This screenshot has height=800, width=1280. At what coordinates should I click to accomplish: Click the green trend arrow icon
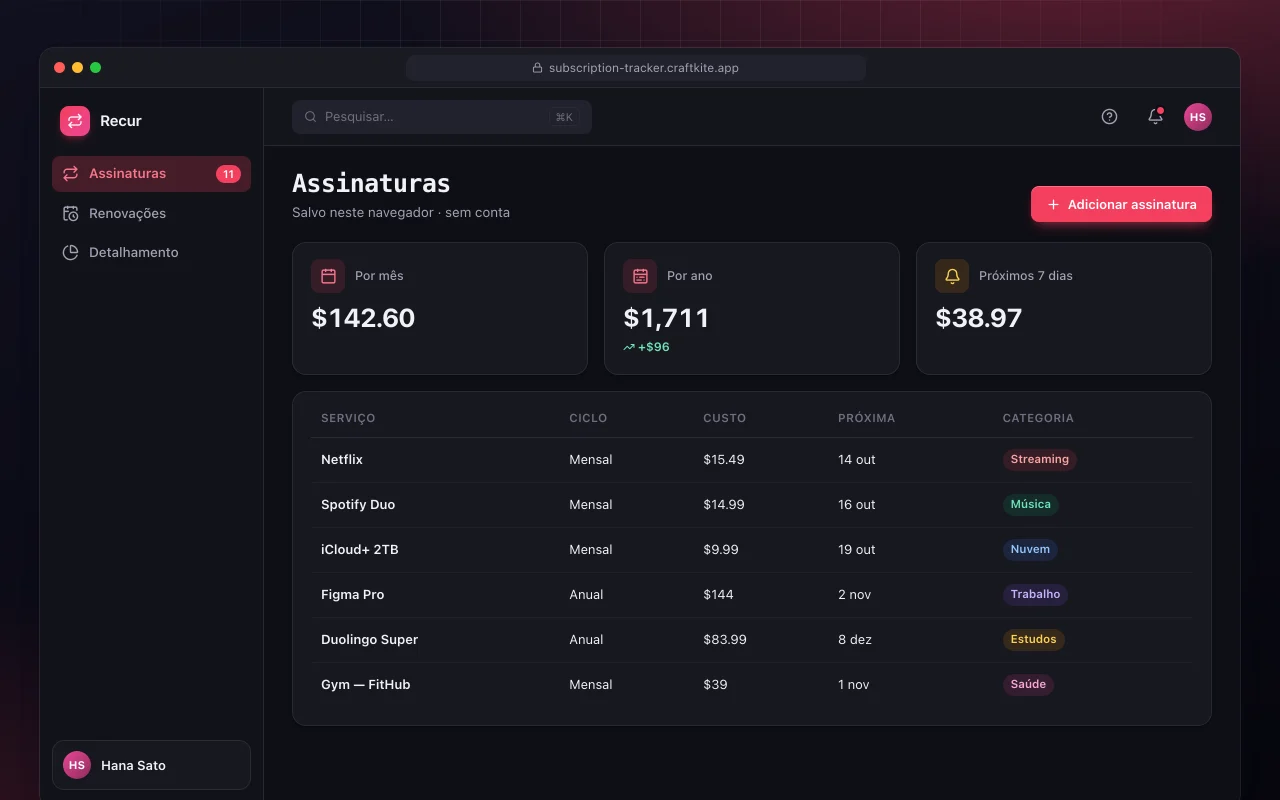point(629,347)
